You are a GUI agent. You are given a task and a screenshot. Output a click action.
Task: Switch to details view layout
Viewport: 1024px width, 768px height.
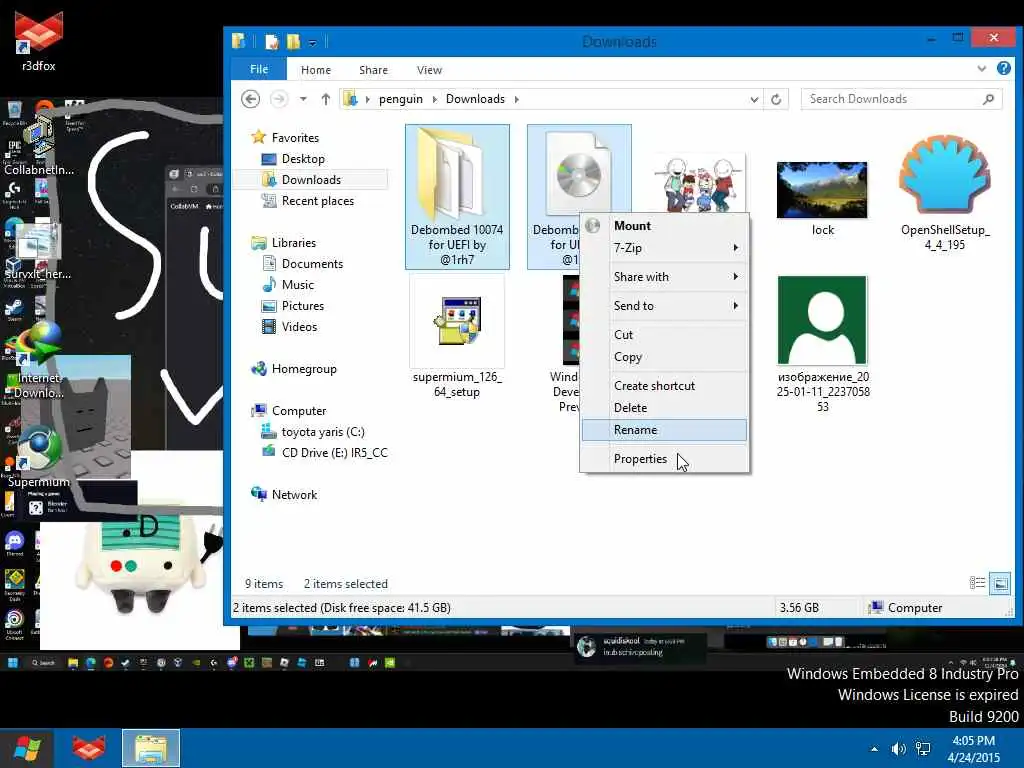pos(977,583)
